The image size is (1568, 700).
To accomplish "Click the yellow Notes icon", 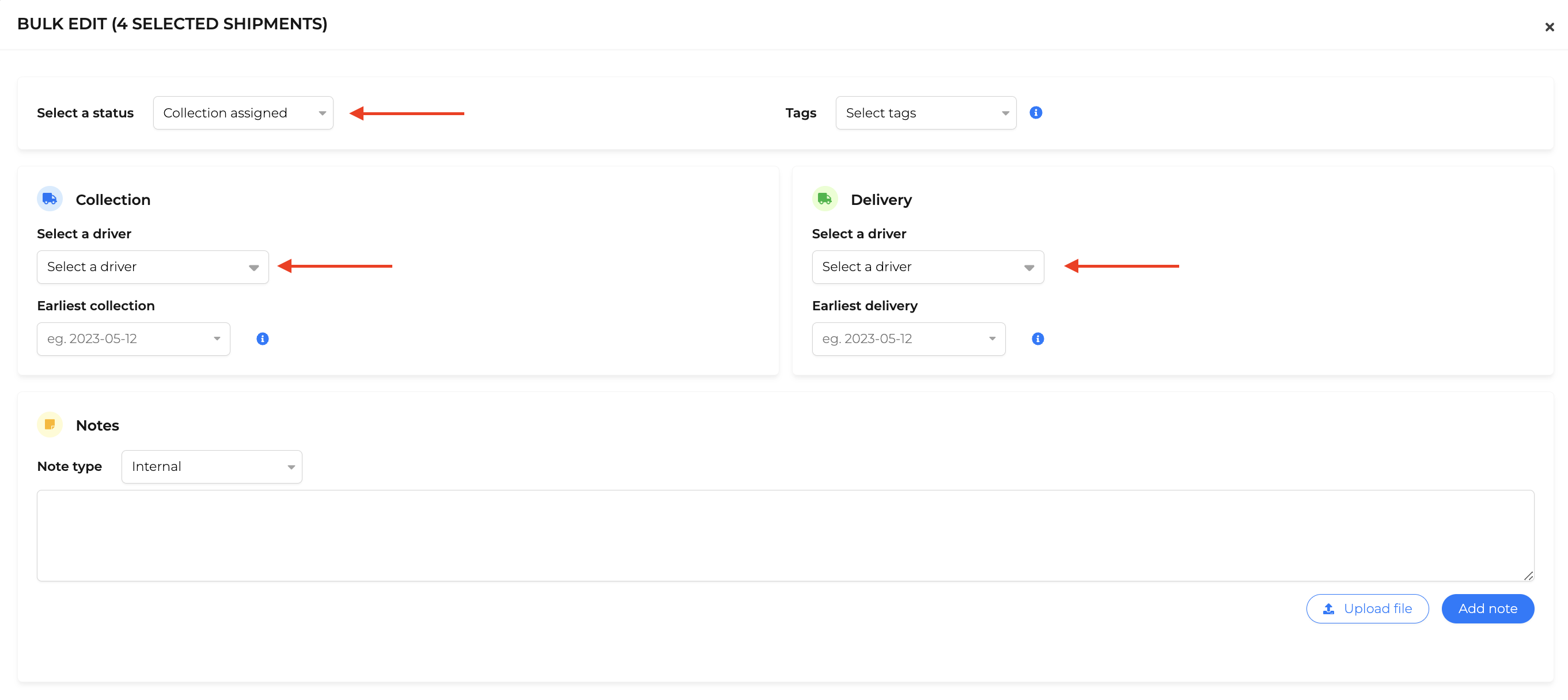I will tap(50, 425).
